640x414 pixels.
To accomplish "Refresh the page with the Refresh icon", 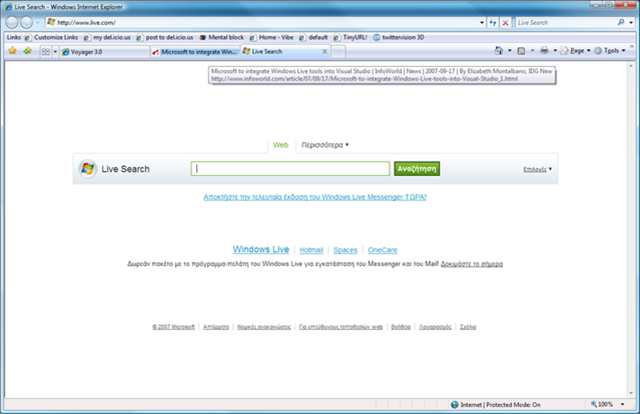I will [x=493, y=22].
